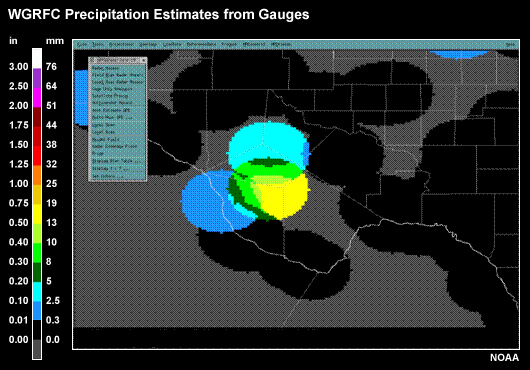The height and width of the screenshot is (370, 530).
Task: Open the Tools menu
Action: tap(98, 45)
